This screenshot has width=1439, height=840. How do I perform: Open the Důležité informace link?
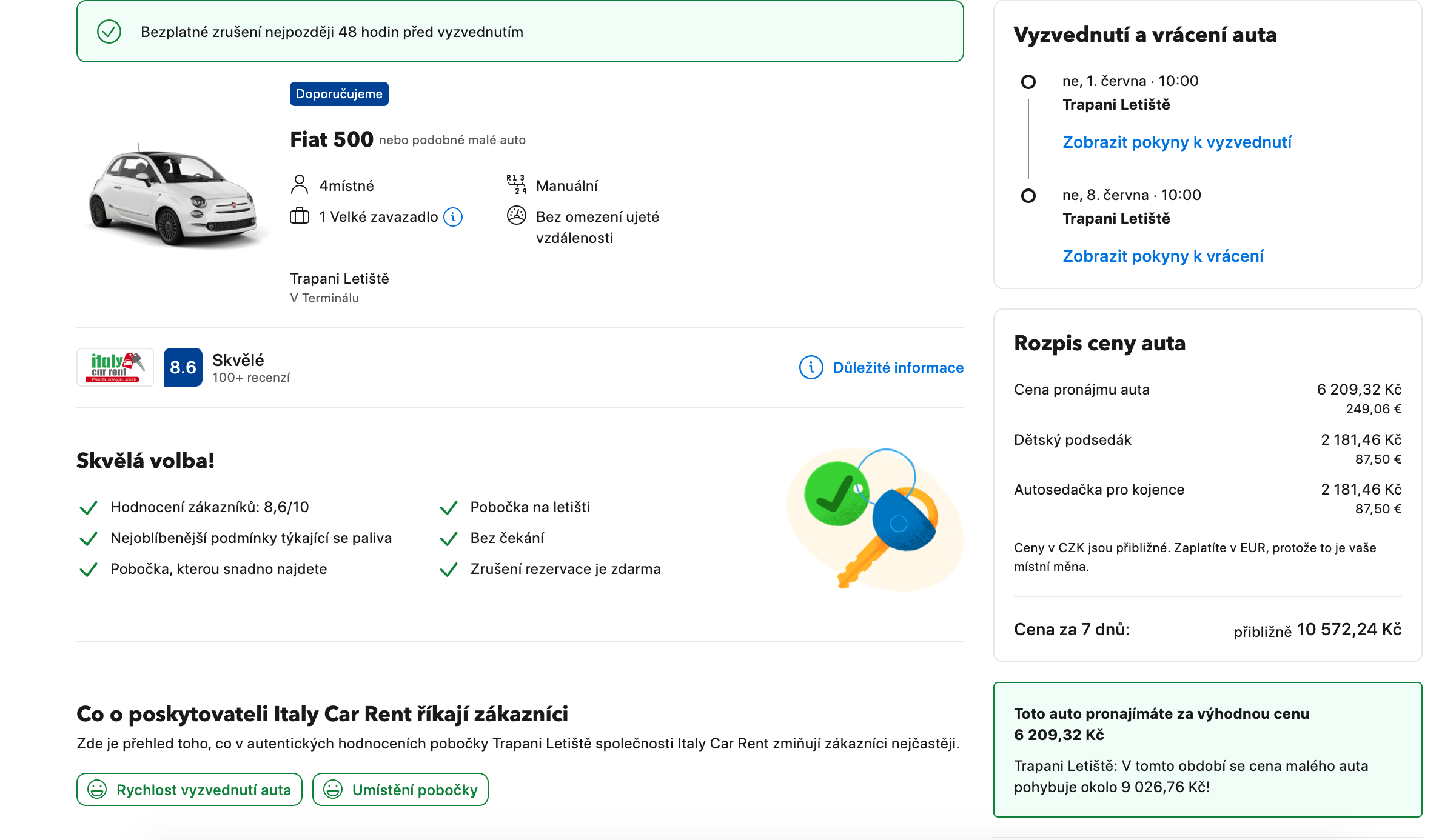[x=897, y=368]
